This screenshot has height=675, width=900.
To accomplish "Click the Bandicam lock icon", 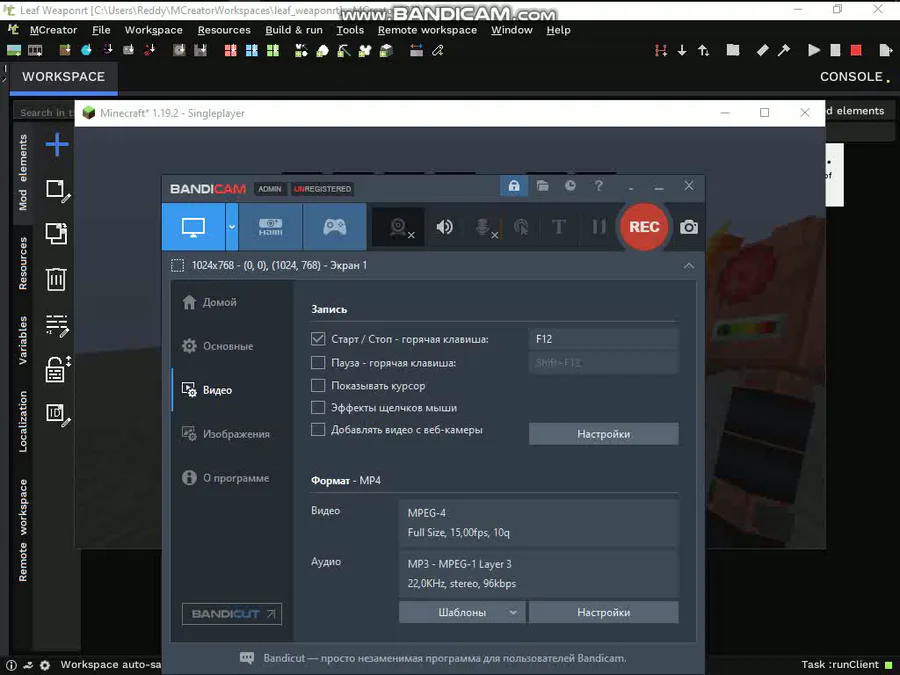I will (x=514, y=185).
